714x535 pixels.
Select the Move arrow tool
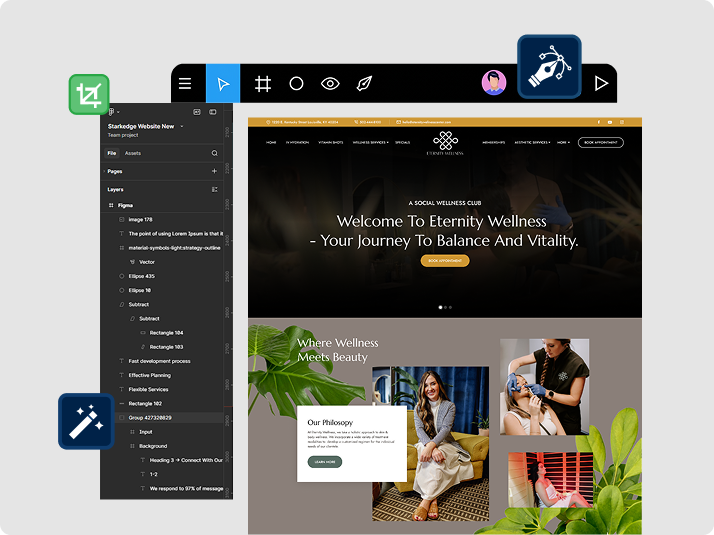(223, 83)
